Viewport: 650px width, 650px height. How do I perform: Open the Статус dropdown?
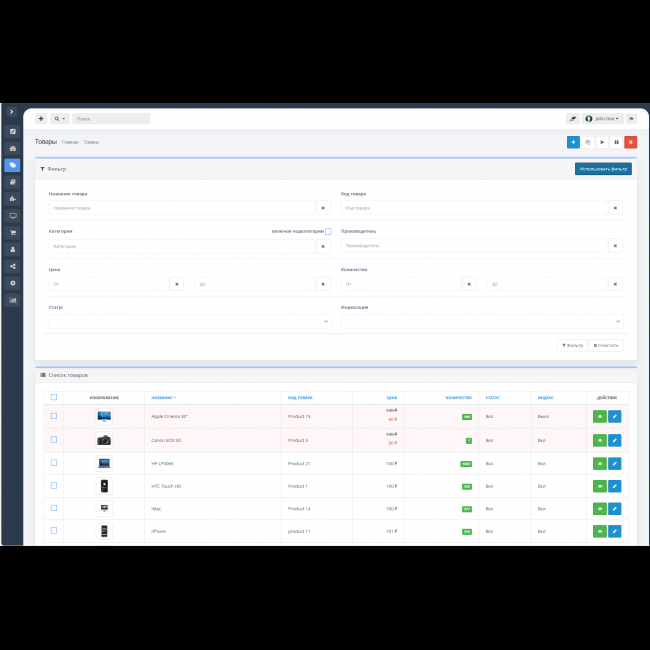coord(190,321)
